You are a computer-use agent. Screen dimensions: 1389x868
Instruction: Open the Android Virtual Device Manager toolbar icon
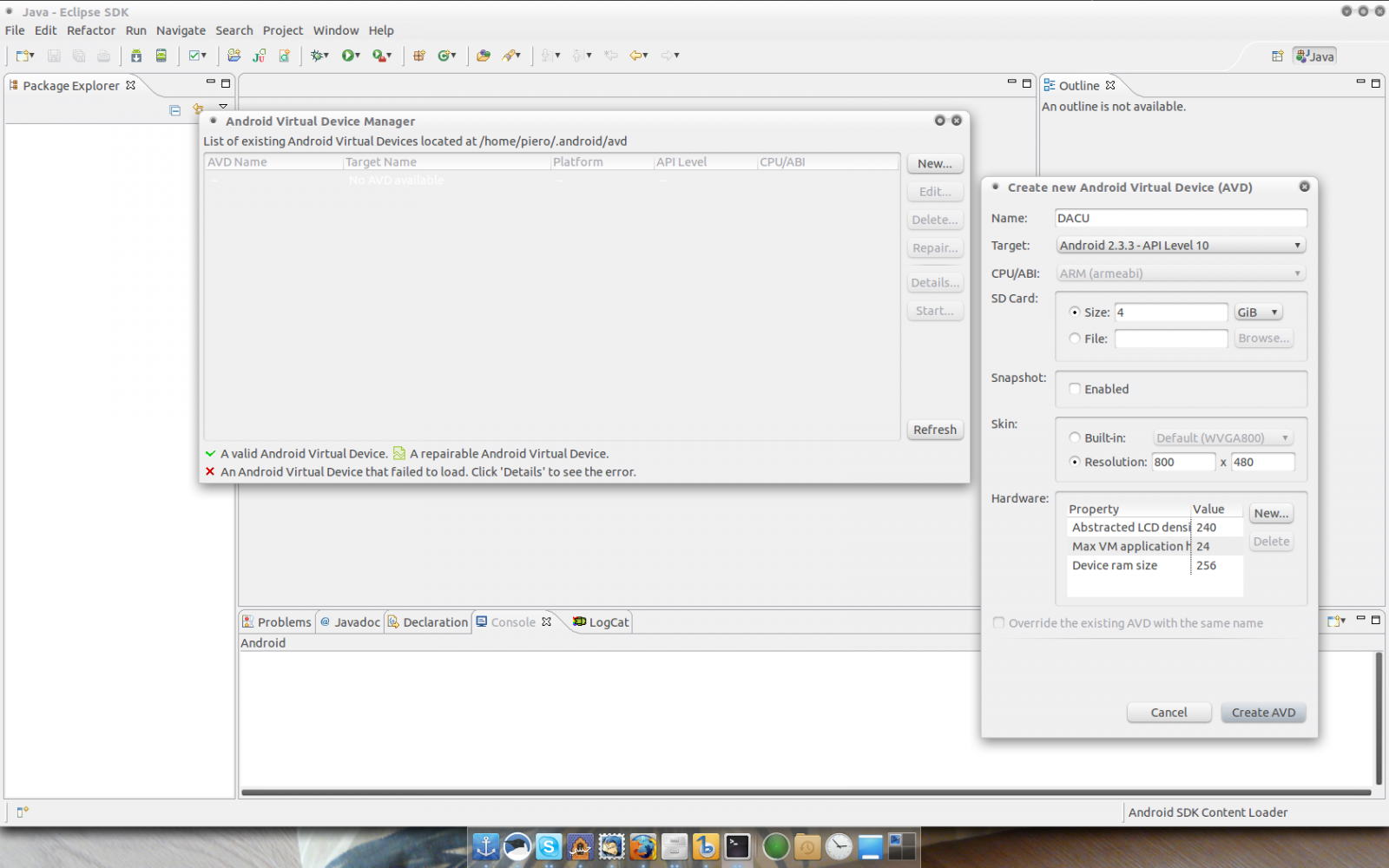161,56
